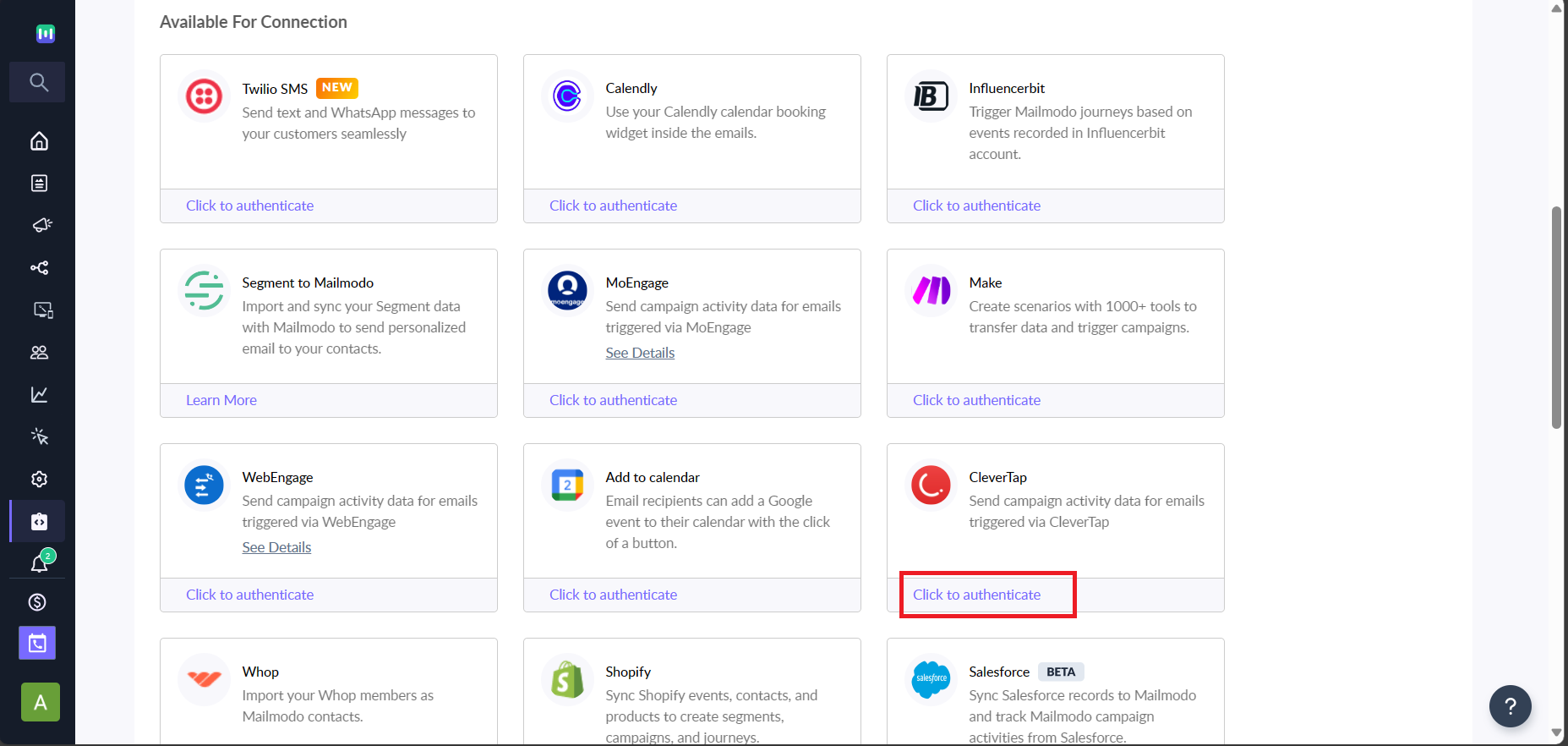This screenshot has width=1568, height=746.
Task: Open the sidebar search icon
Action: [38, 82]
